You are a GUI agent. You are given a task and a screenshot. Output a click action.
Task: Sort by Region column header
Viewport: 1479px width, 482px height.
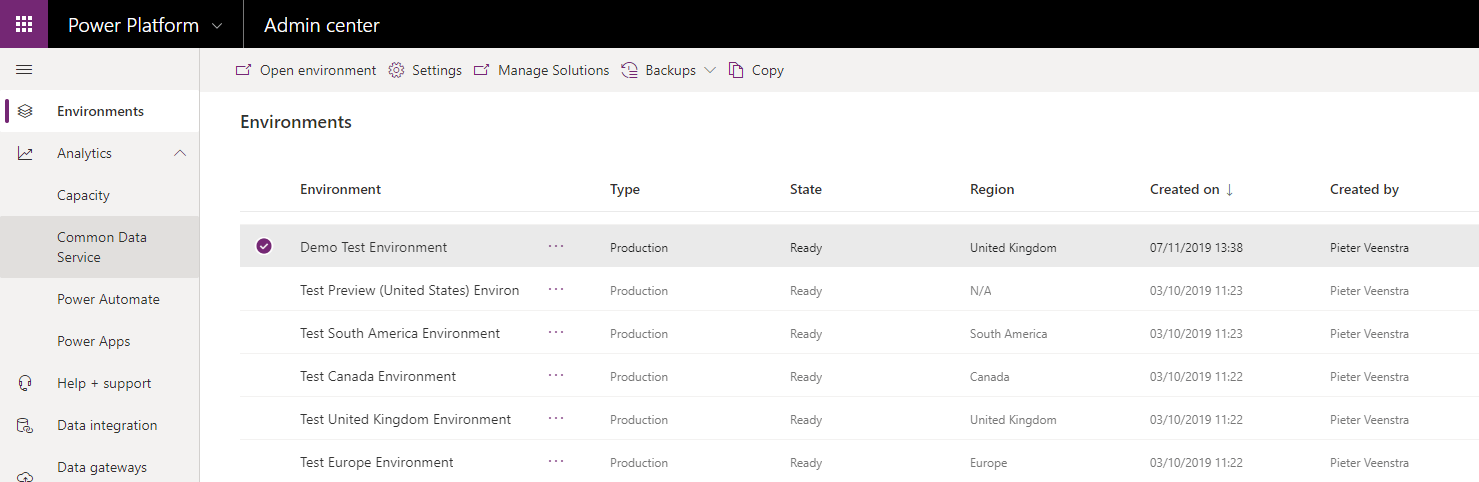point(992,189)
